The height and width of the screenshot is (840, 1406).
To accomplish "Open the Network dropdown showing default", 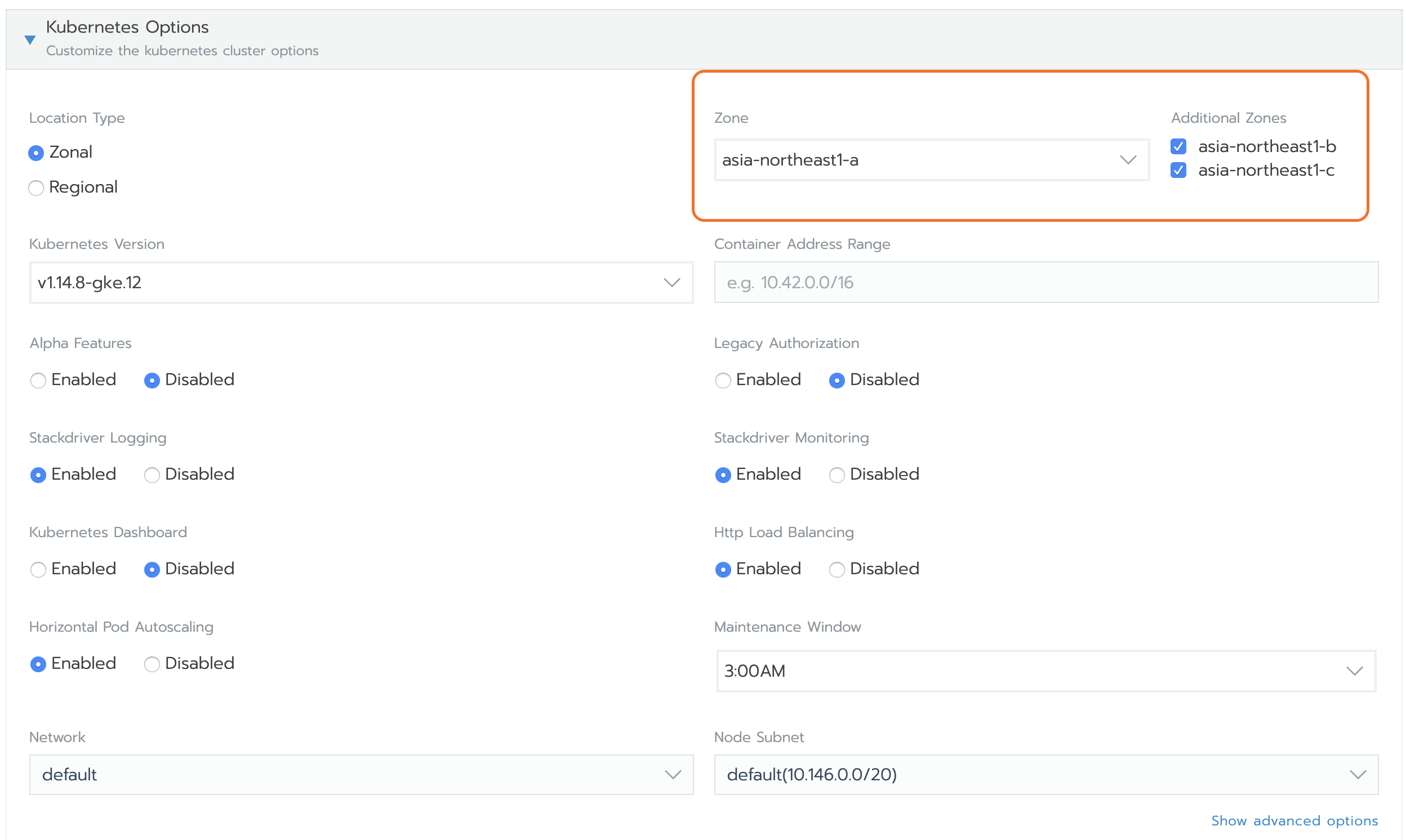I will click(x=361, y=774).
